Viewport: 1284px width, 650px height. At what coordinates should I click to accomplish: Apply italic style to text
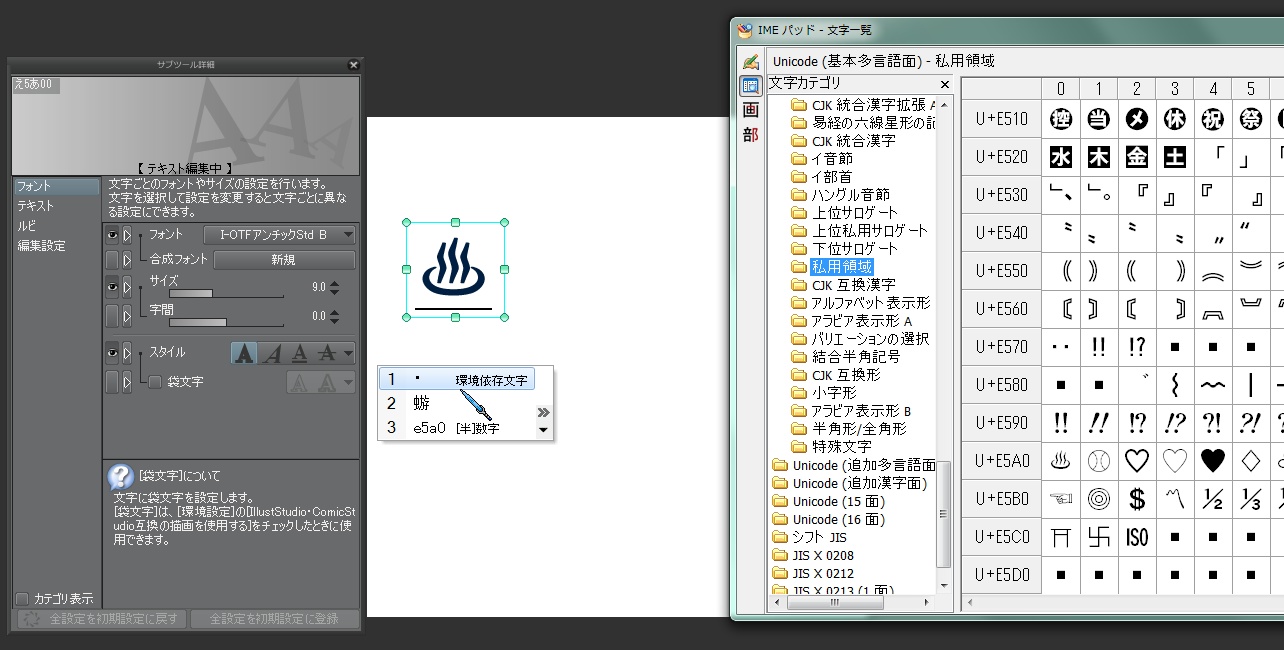pos(271,353)
